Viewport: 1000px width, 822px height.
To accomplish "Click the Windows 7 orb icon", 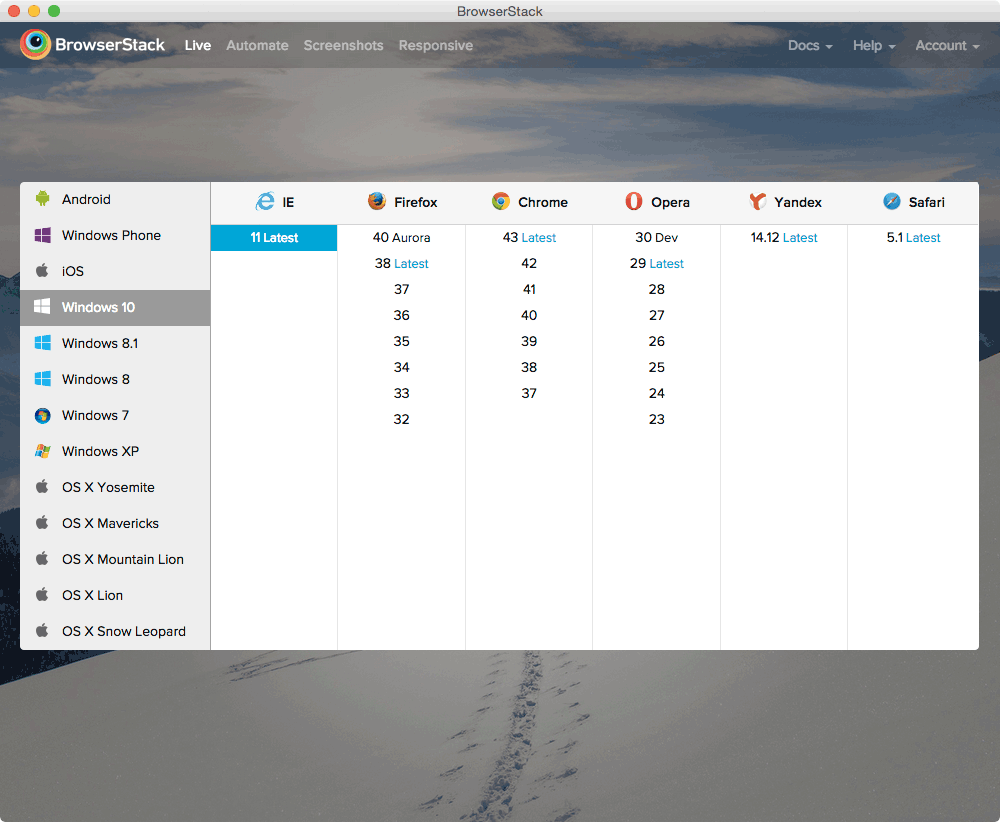I will 43,416.
